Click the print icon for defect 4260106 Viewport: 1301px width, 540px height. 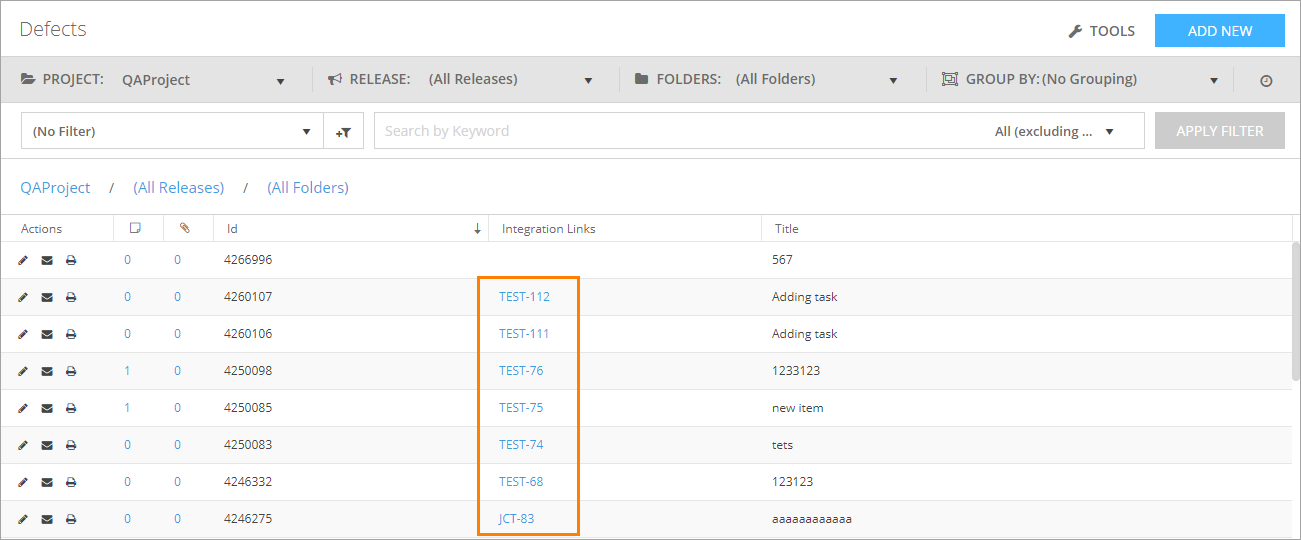pos(71,334)
